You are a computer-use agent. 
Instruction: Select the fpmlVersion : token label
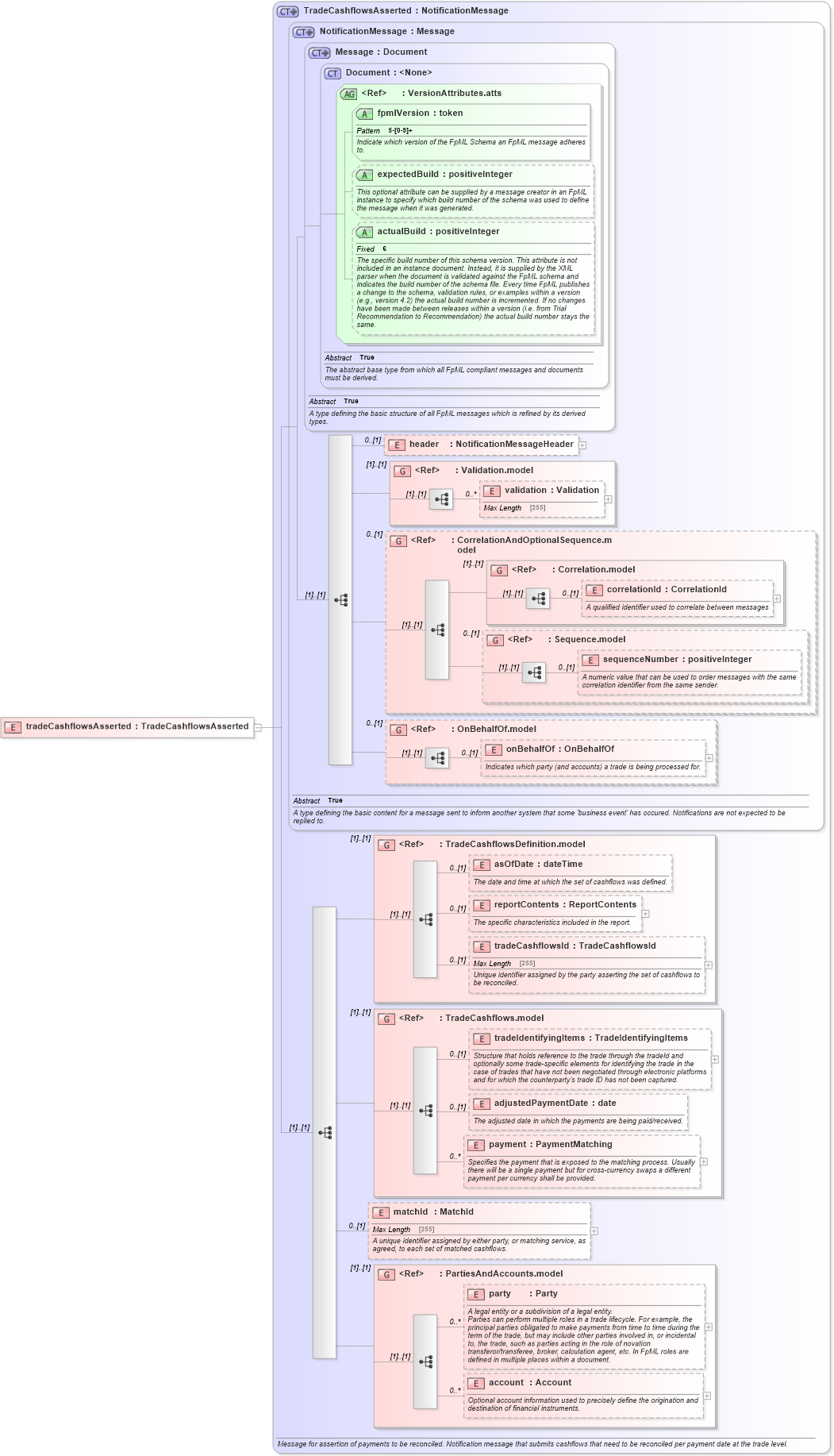(420, 114)
